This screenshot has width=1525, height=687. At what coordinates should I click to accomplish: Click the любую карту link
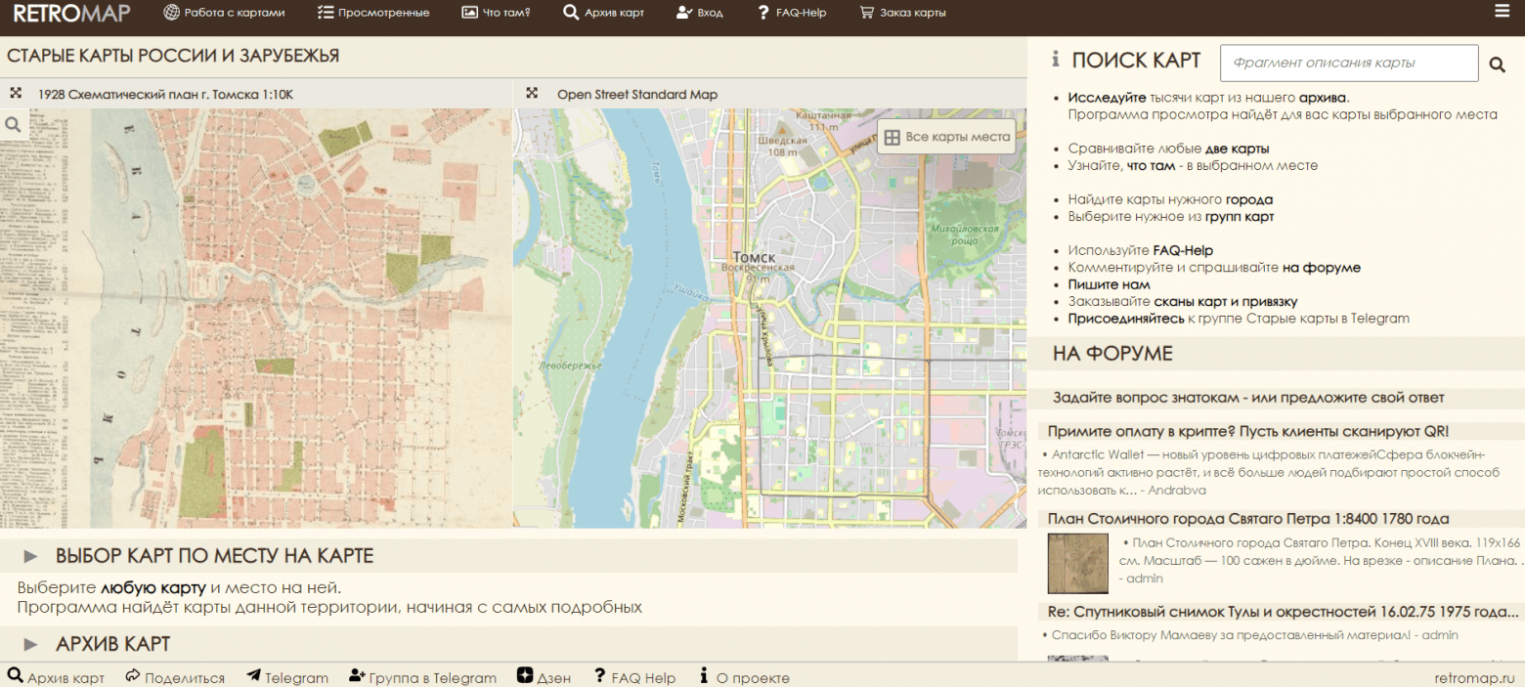coord(153,587)
